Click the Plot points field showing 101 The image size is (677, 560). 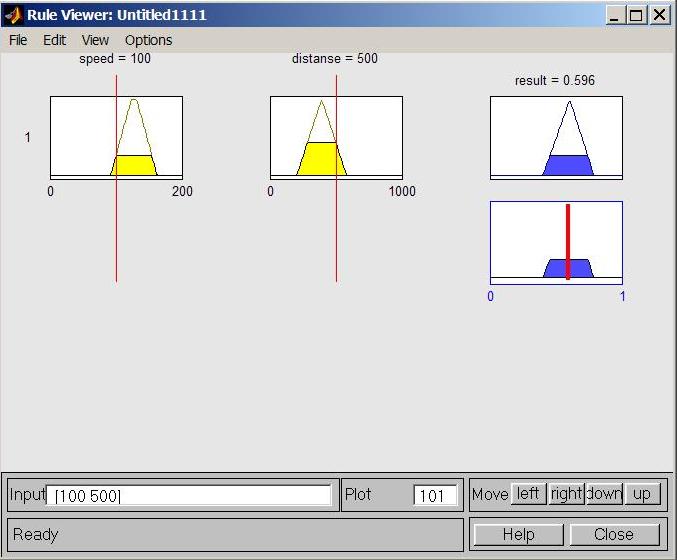pos(435,495)
